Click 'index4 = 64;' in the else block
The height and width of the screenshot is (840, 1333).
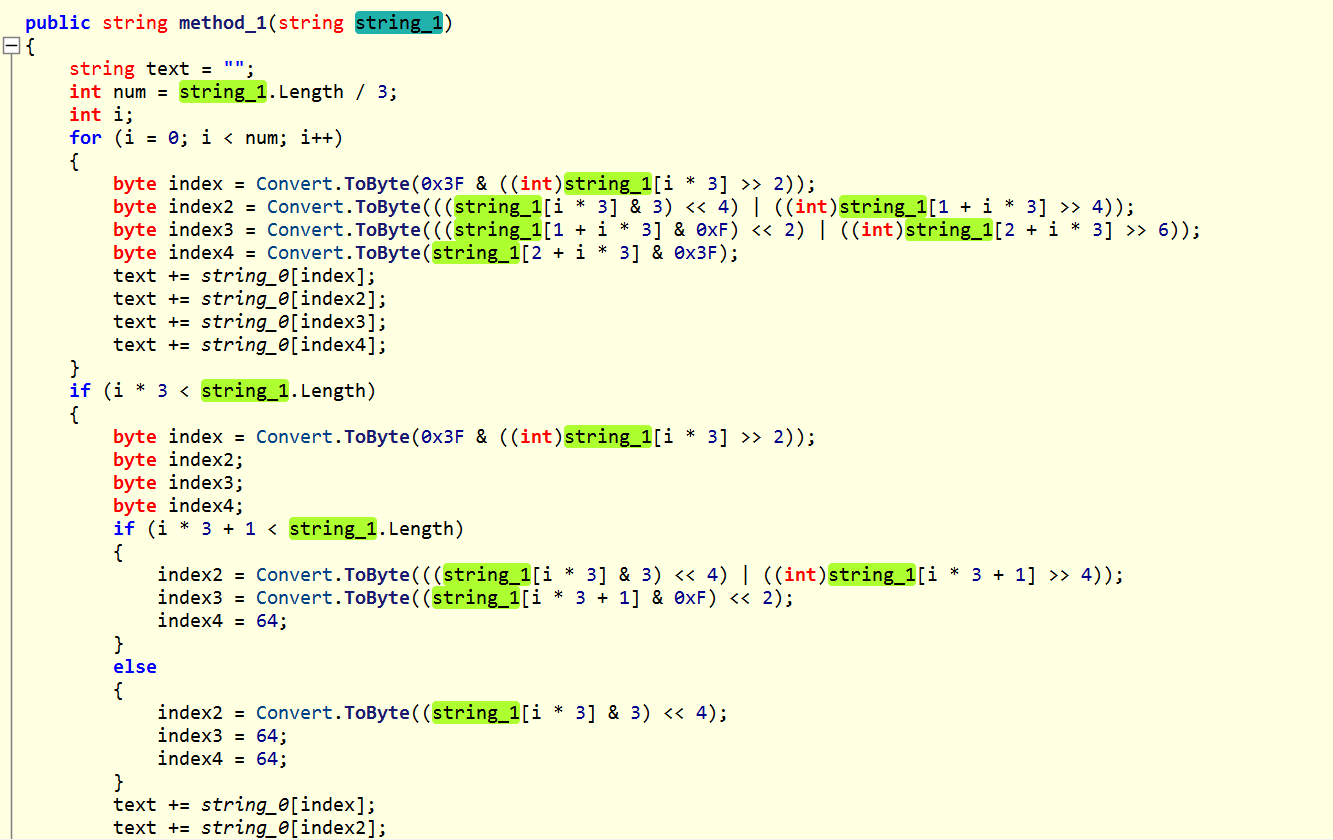coord(222,759)
